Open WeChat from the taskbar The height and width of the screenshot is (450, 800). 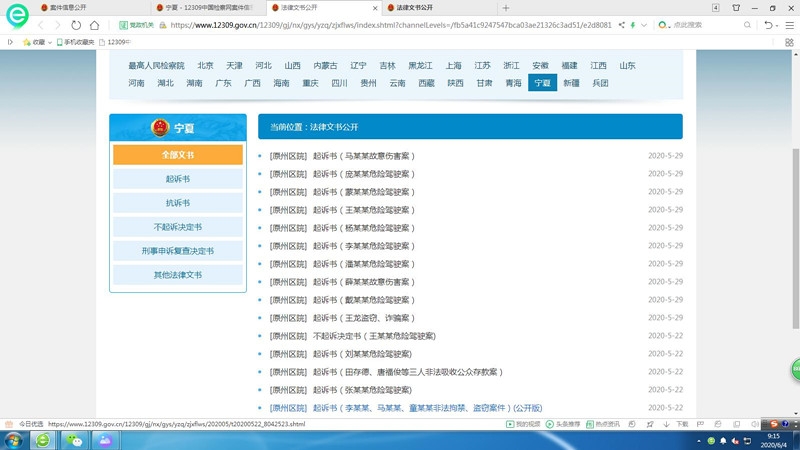74,440
